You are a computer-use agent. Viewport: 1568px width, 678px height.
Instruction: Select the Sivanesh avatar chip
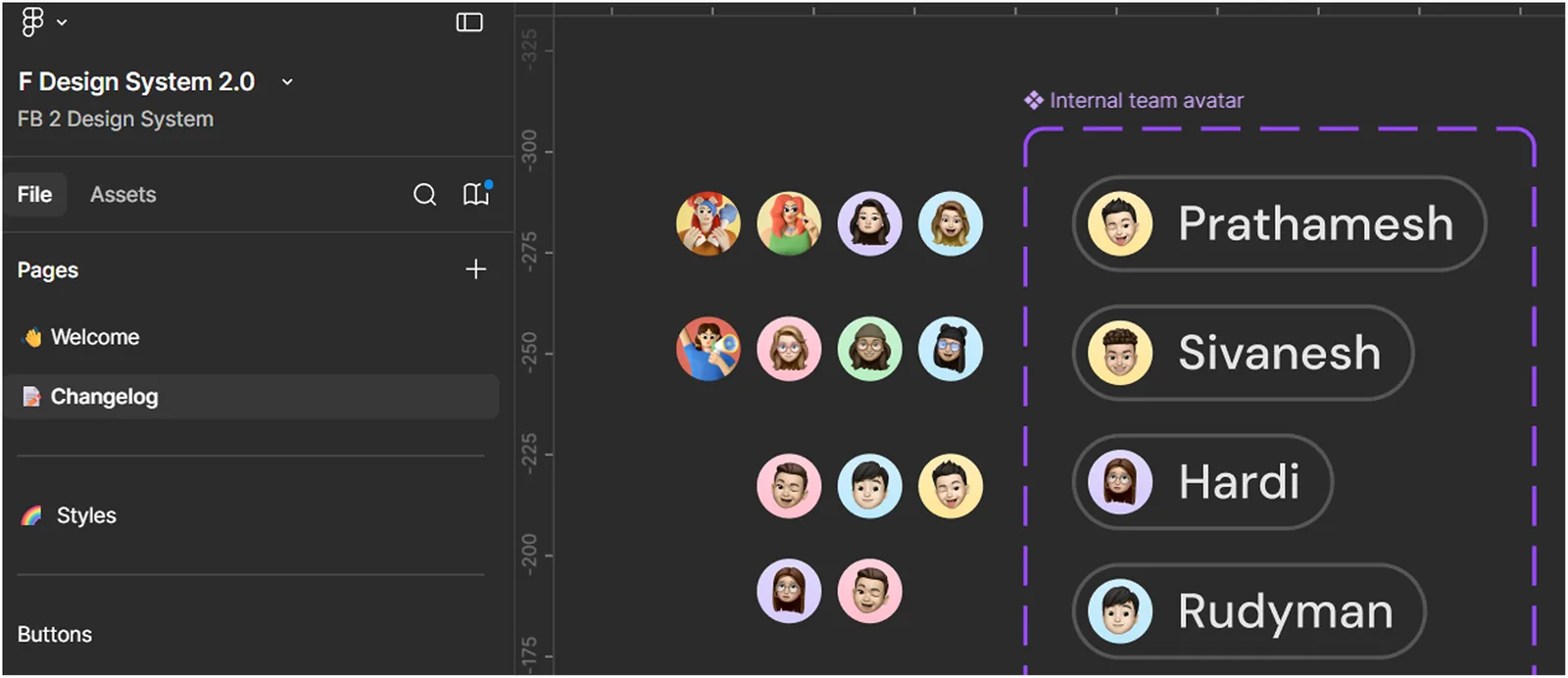[x=1244, y=353]
